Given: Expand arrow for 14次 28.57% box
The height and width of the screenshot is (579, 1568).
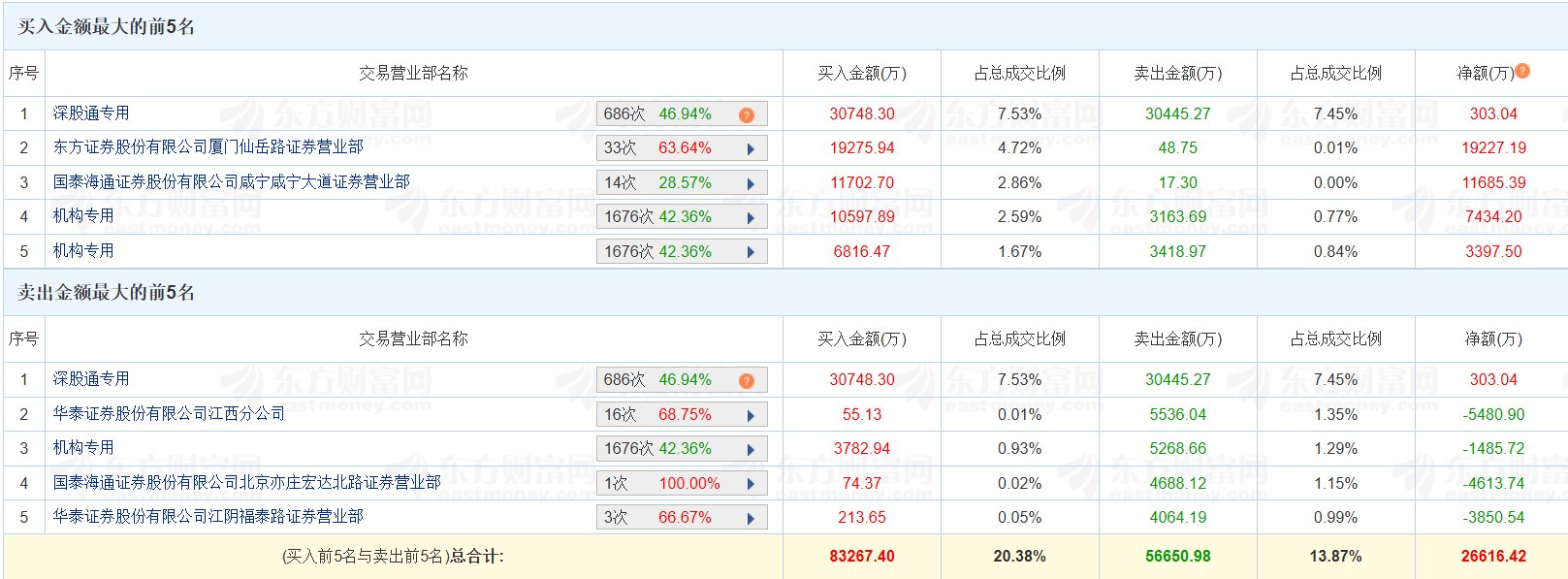Looking at the screenshot, I should click(x=751, y=183).
